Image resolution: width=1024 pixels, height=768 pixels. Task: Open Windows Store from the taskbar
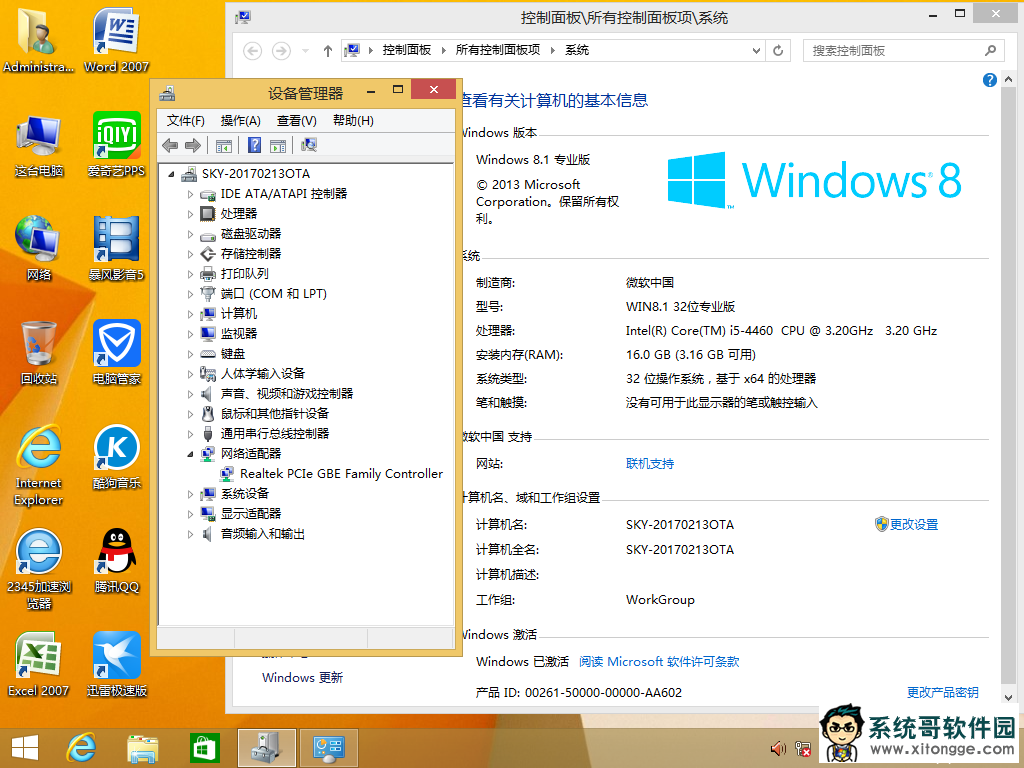[204, 747]
